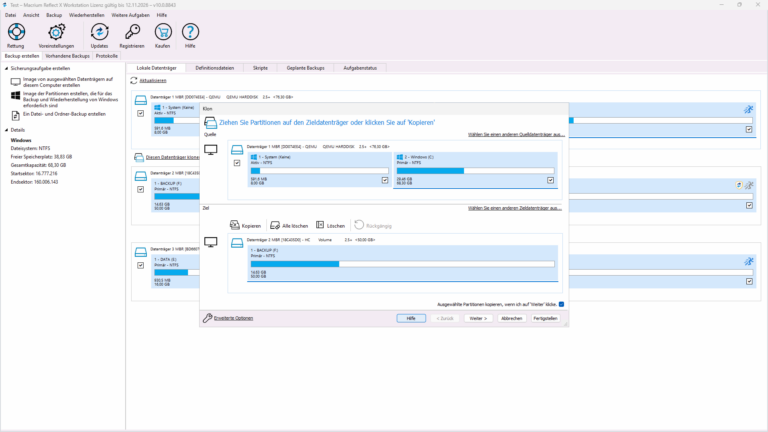Click target BACKUP (F:) usage bar in dialog
Screen dimensions: 768x432
[403, 264]
